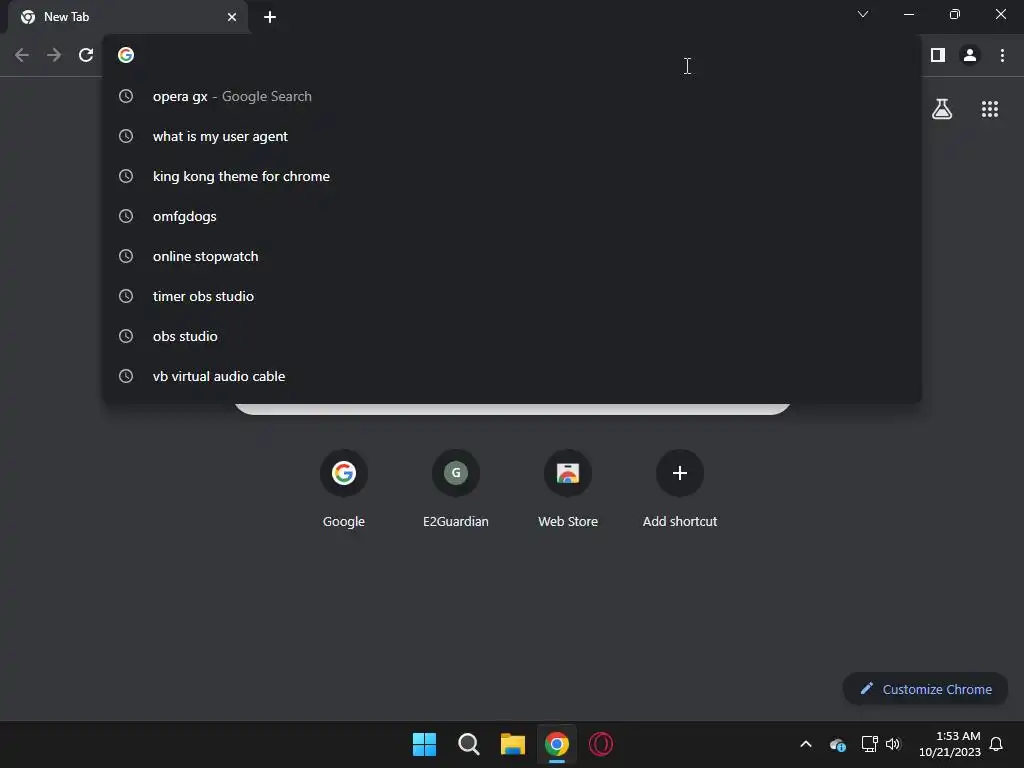This screenshot has width=1024, height=768.
Task: Open the notifications bell icon
Action: pos(996,744)
